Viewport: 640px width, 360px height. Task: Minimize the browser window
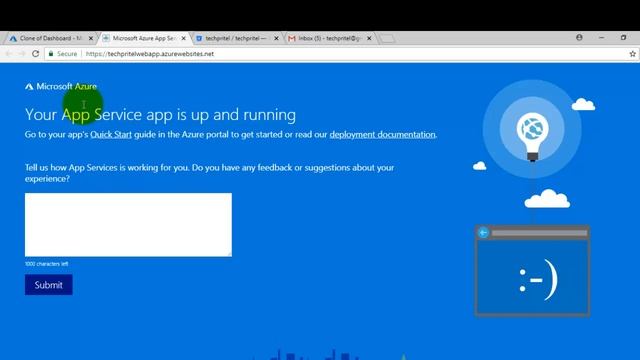(x=601, y=38)
